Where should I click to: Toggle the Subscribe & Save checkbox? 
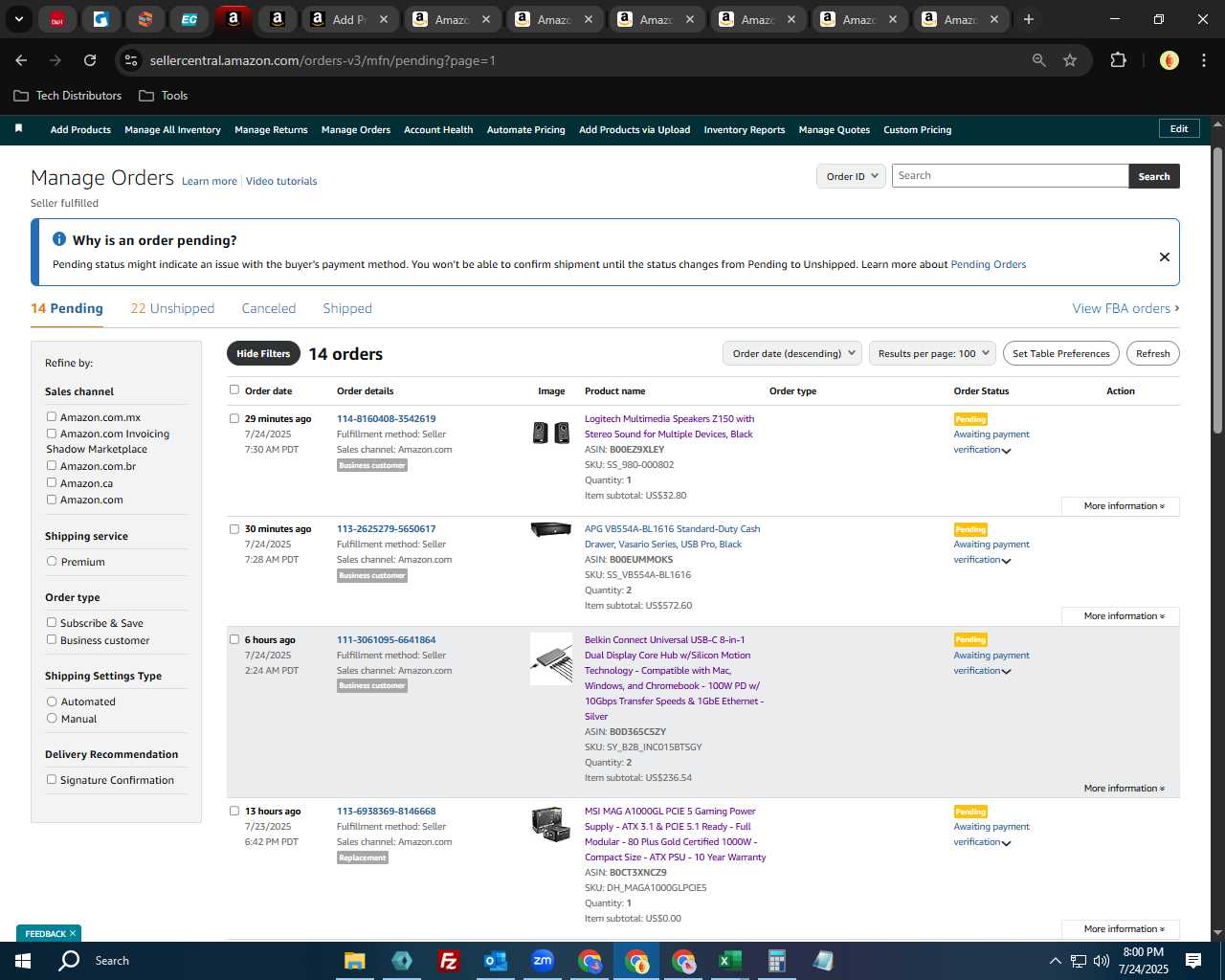[52, 622]
